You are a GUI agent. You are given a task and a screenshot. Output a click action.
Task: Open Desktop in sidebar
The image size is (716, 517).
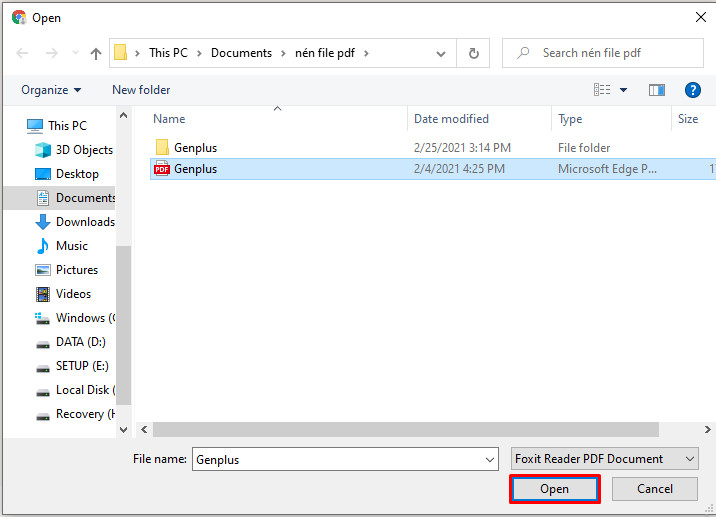click(x=67, y=174)
